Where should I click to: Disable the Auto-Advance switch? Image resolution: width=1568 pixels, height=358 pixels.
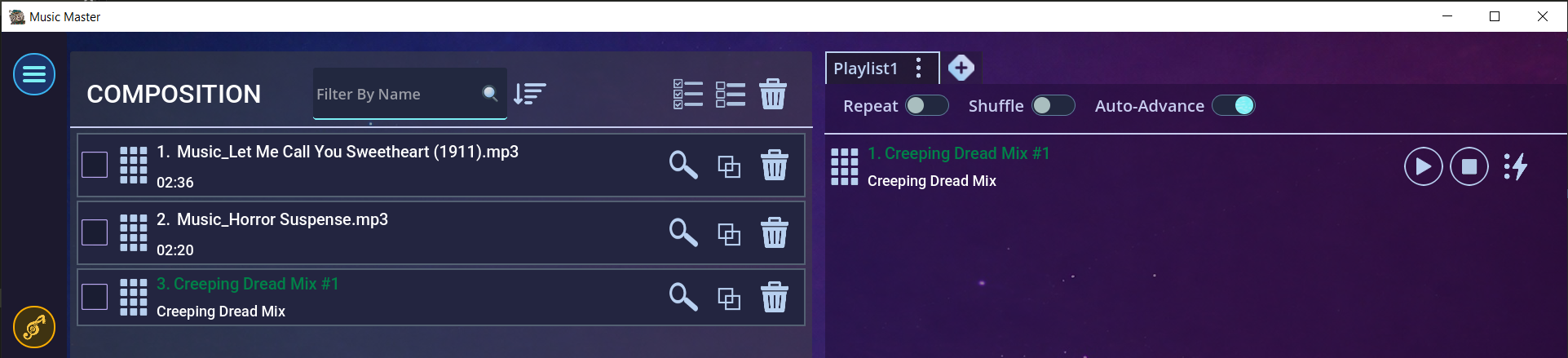pos(1233,105)
